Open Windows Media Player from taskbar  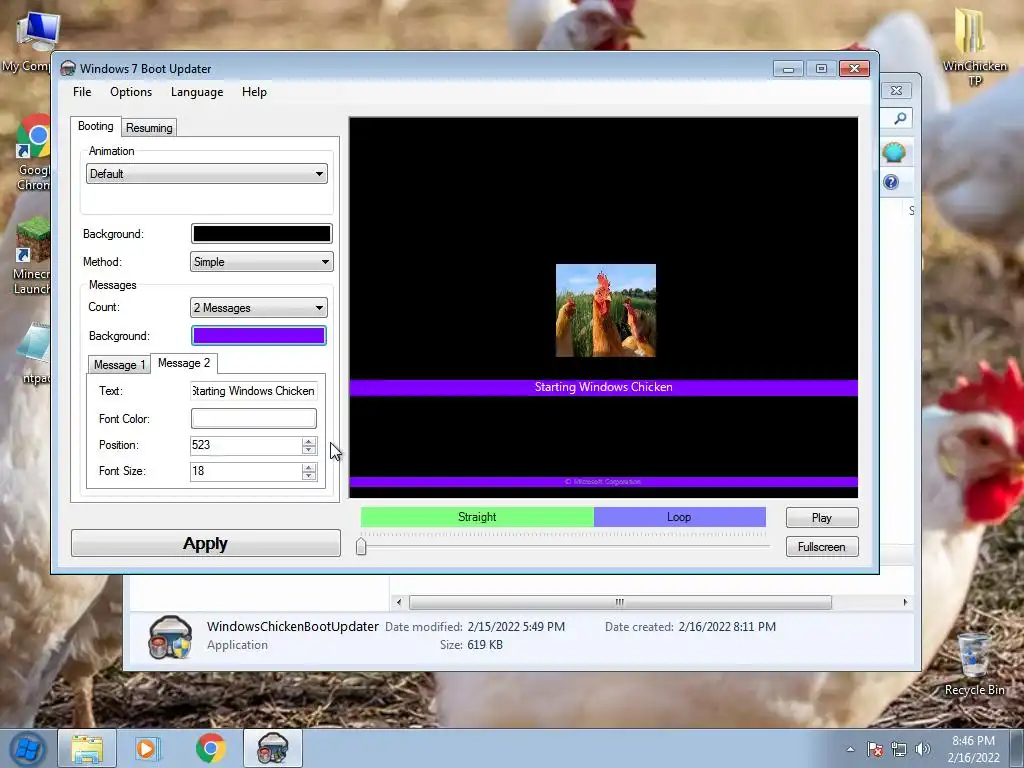[147, 748]
